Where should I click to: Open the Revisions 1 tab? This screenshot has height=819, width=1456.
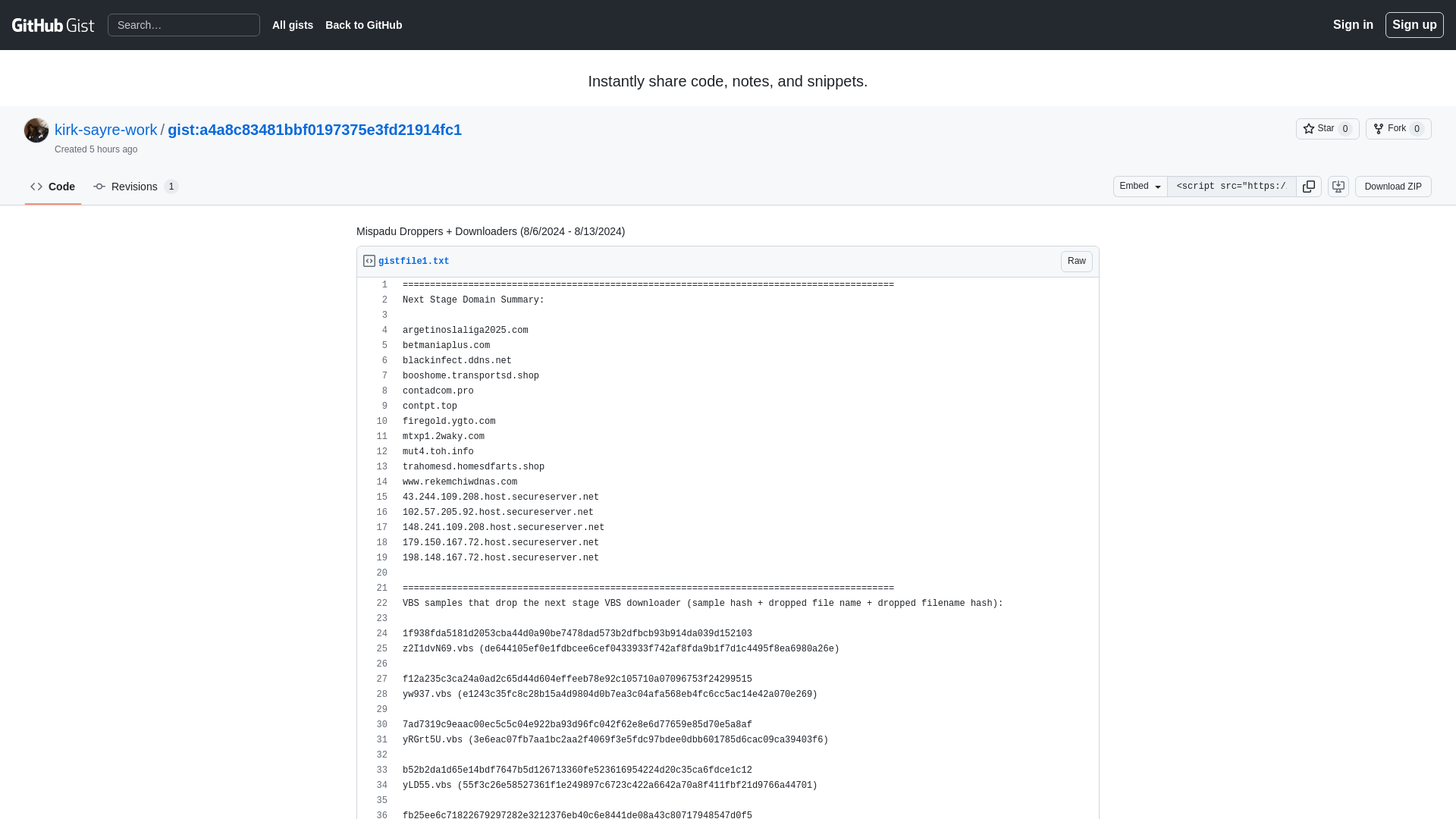click(x=135, y=187)
